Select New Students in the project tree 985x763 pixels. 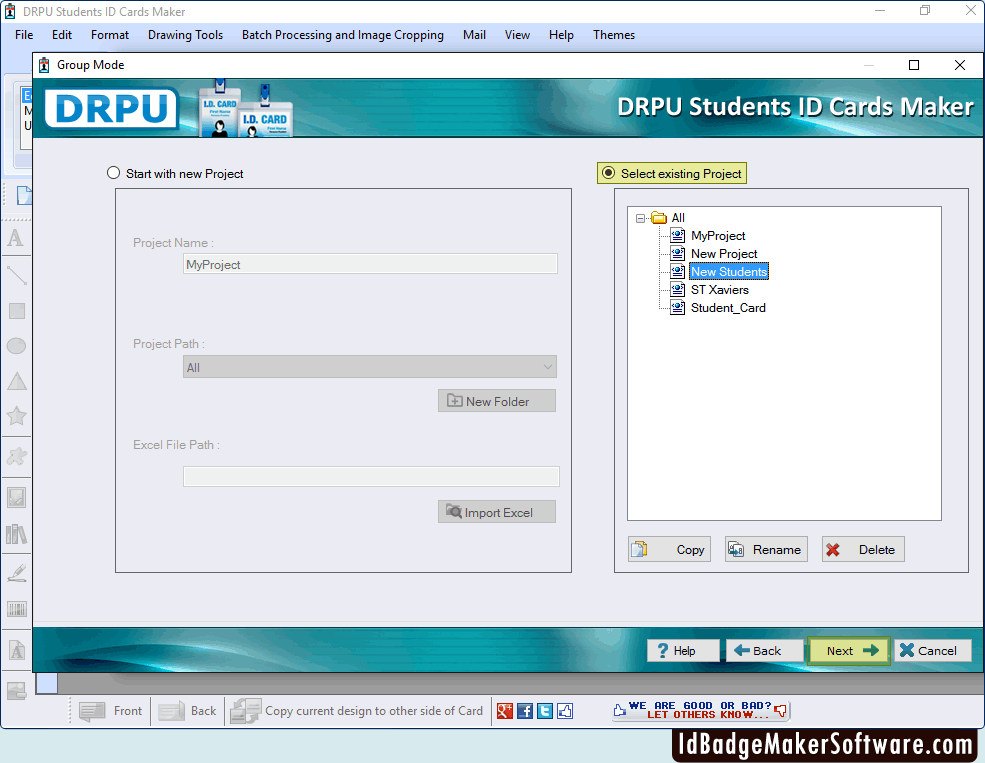click(x=729, y=271)
